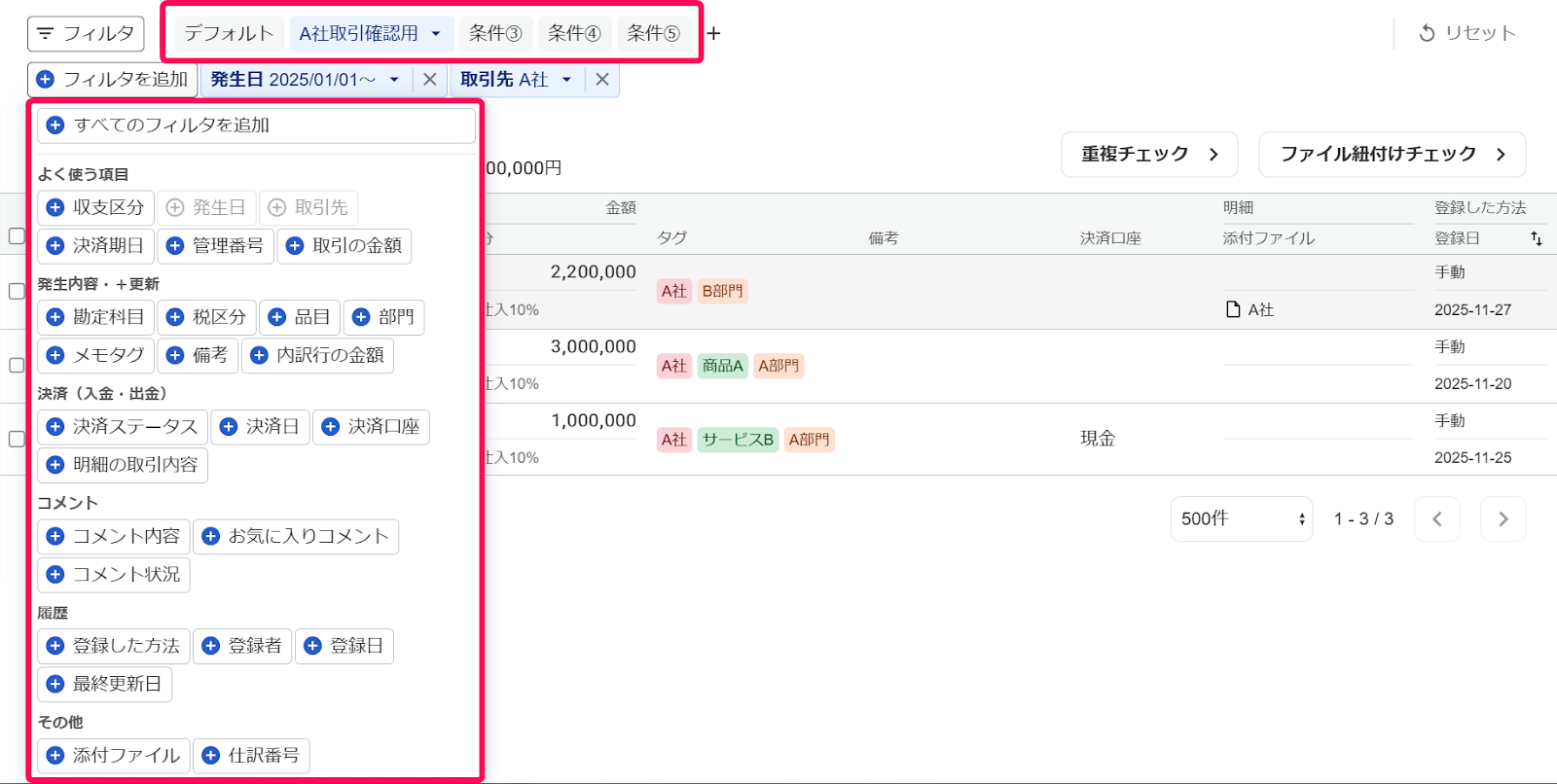Go to previous page with left chevron
1557x784 pixels.
[x=1436, y=519]
